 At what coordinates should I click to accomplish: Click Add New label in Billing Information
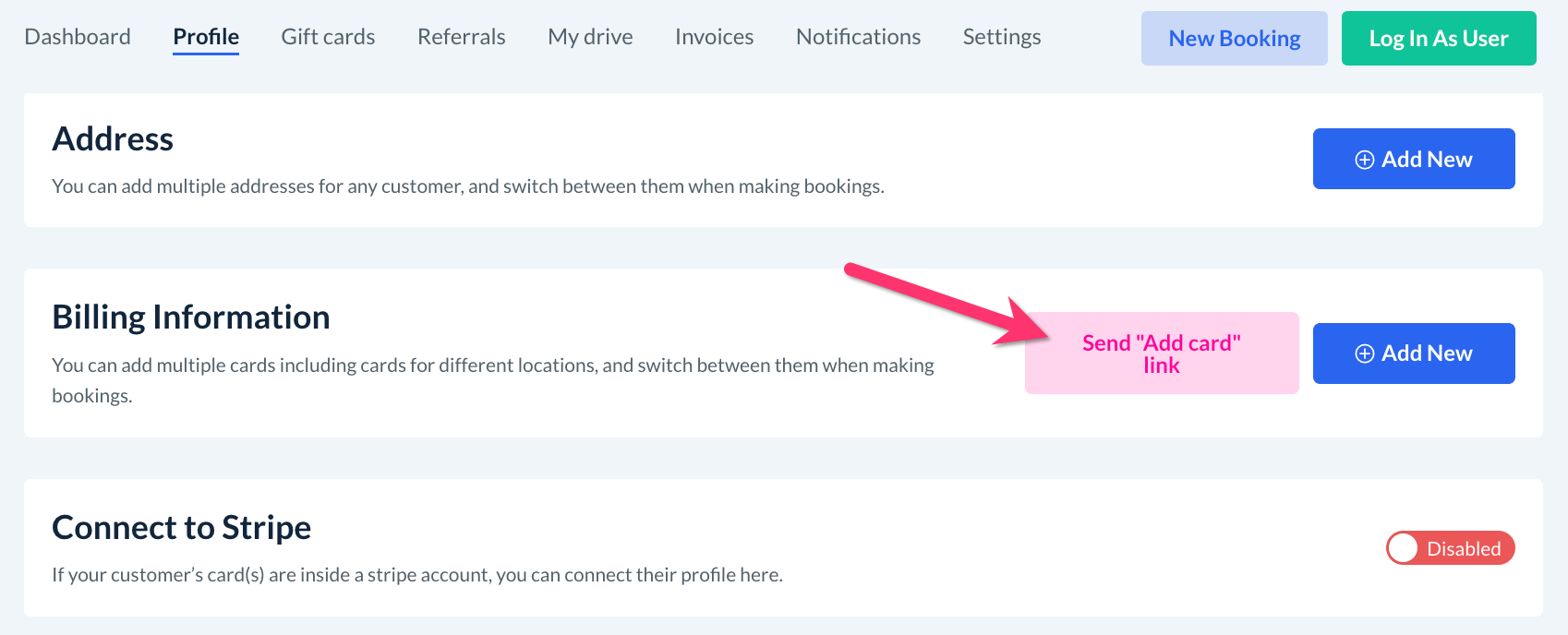pos(1427,353)
